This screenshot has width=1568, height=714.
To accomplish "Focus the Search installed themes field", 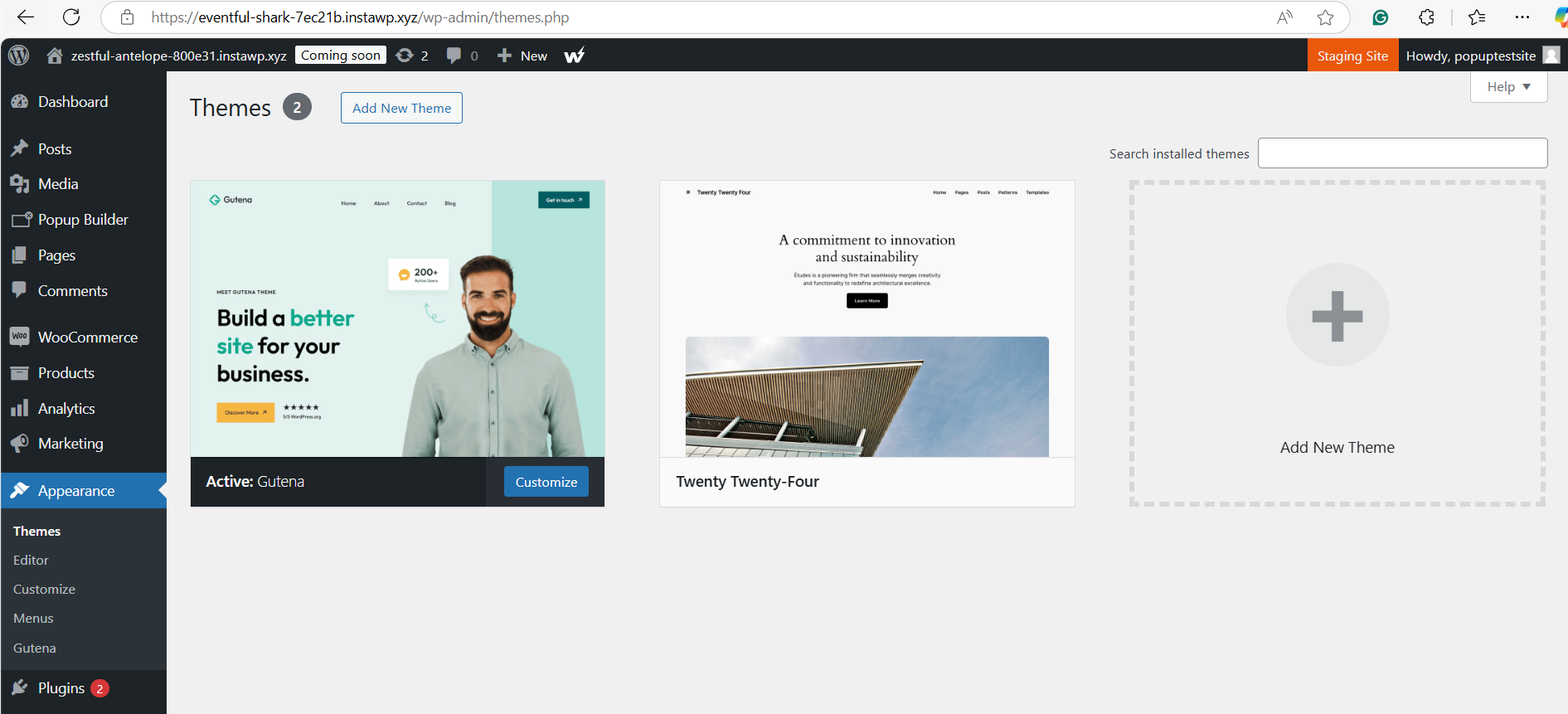I will pos(1403,153).
